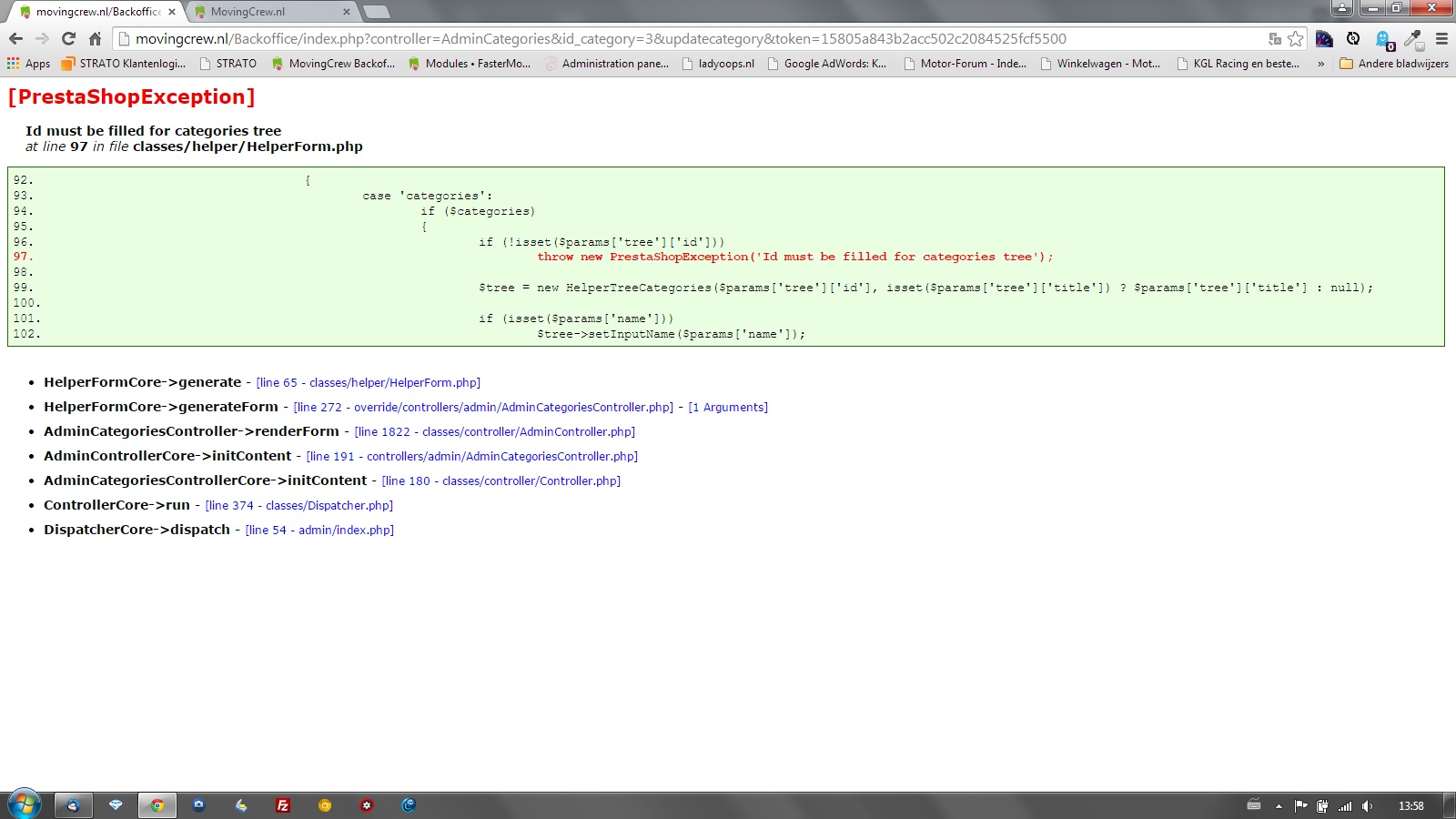Click the [PrestaShopException] heading
Viewport: 1456px width, 819px height.
click(132, 97)
